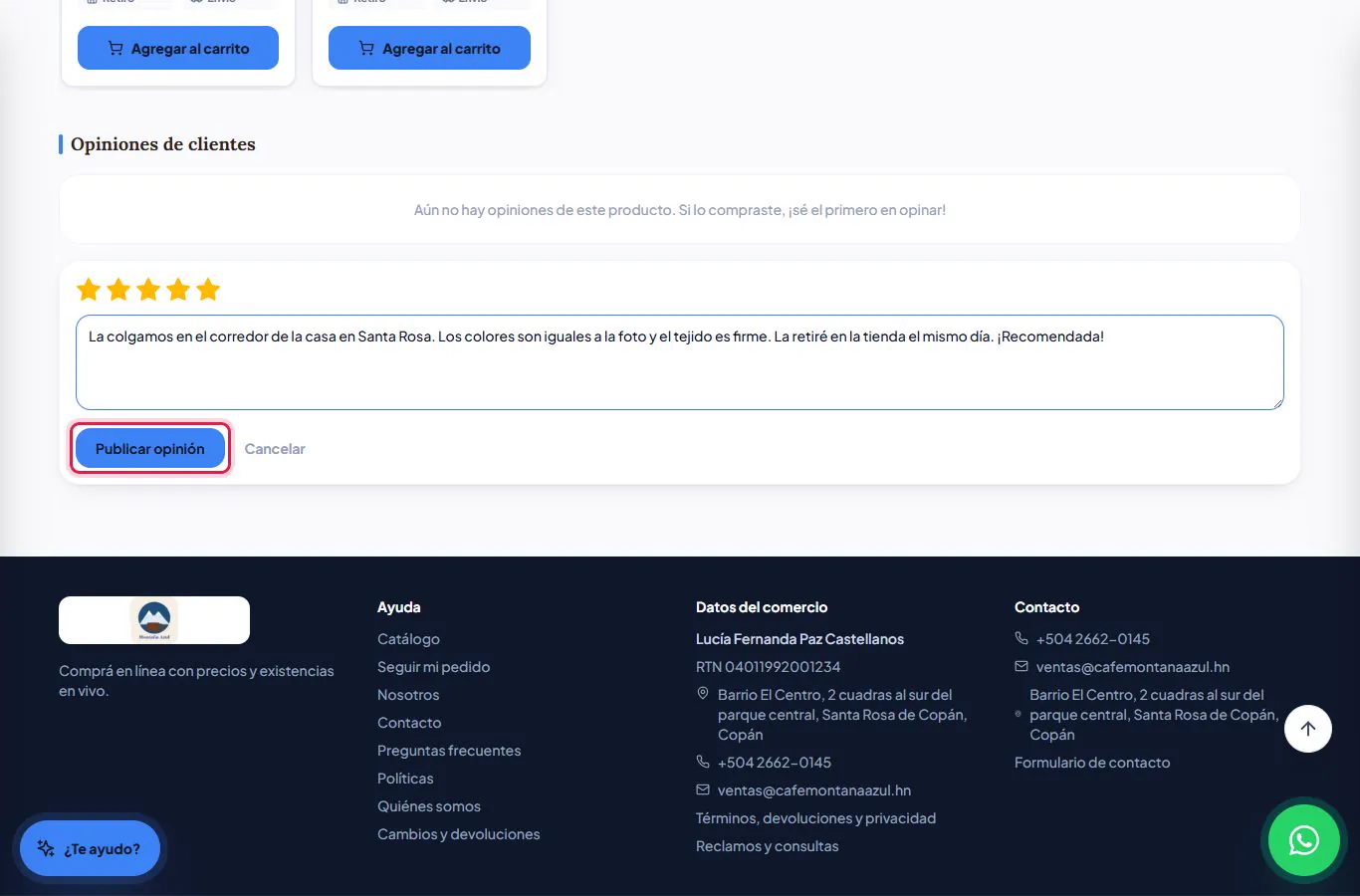Open Seguir mi pedido link

coord(433,667)
